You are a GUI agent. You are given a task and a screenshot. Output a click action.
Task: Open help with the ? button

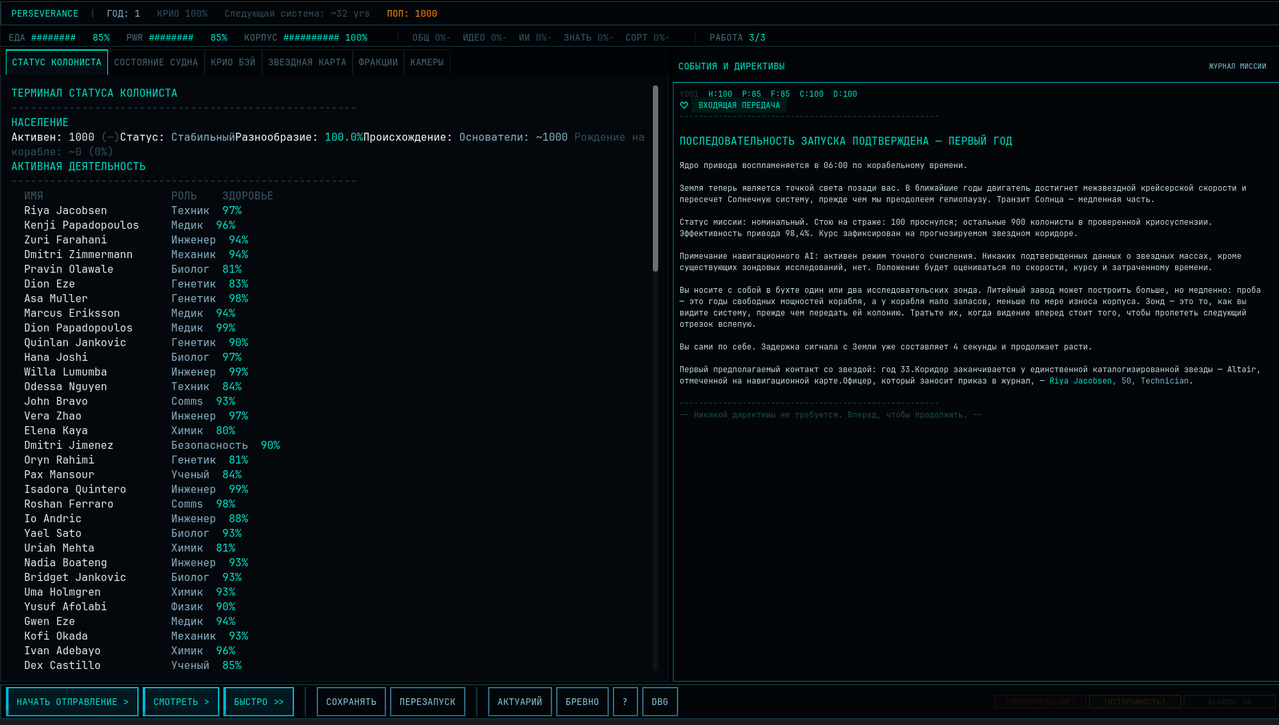click(625, 702)
